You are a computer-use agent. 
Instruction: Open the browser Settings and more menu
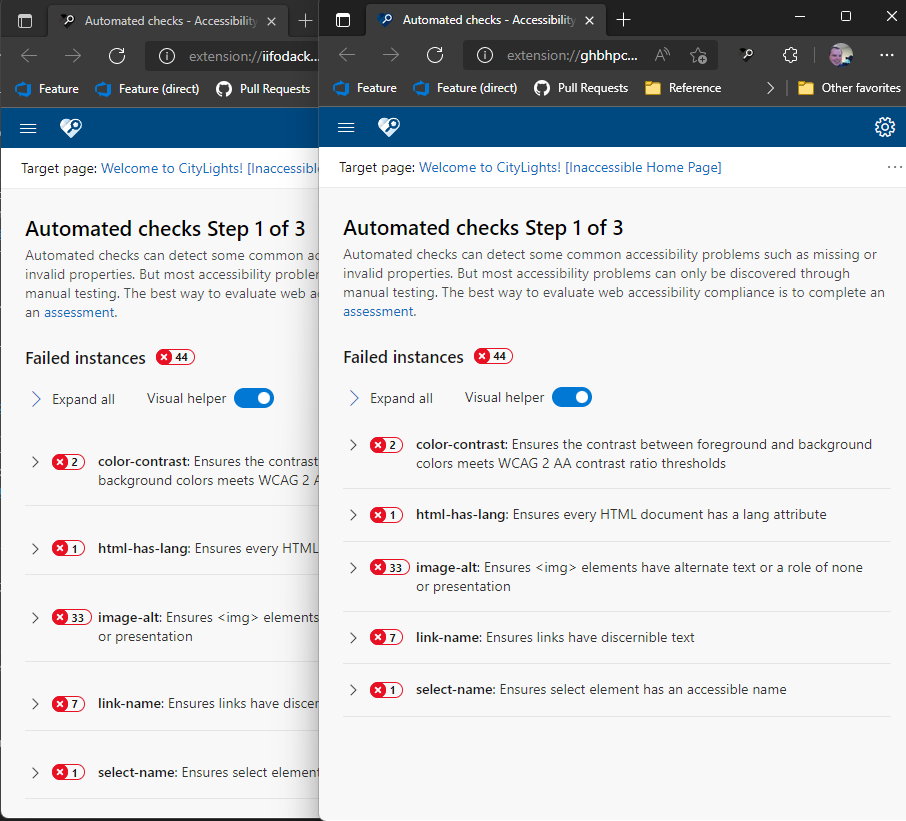point(886,55)
